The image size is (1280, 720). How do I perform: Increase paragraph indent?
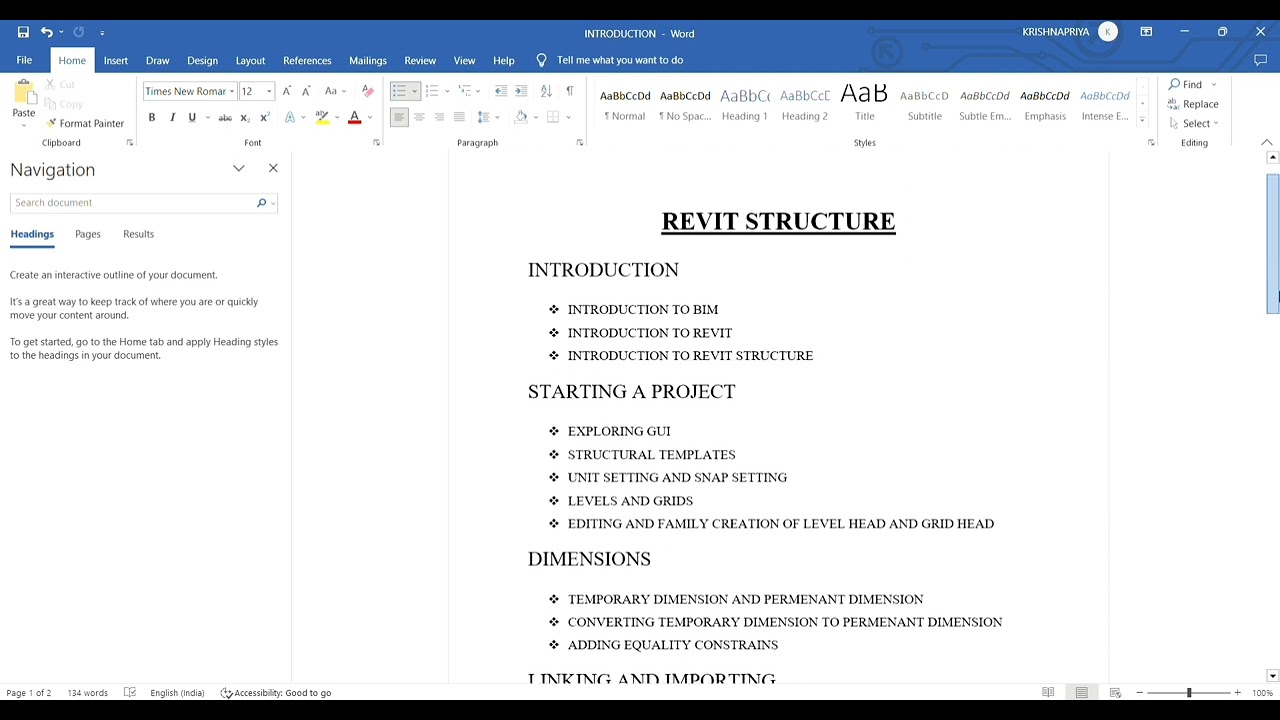[521, 91]
